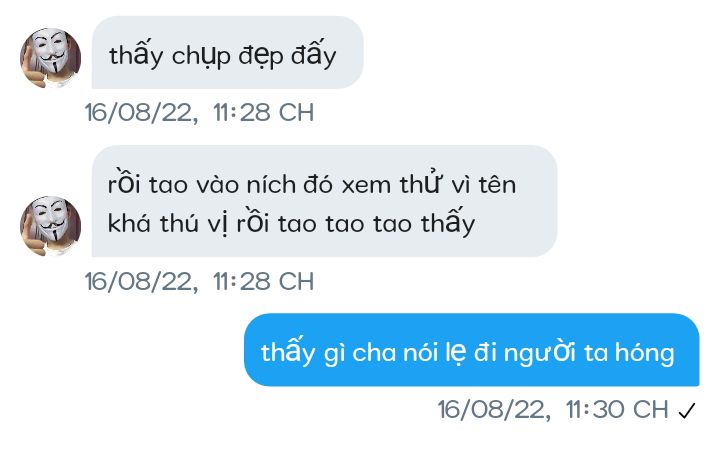Screen dimensions: 720x460
Task: Click the sent checkmark next to 11:30 CH
Action: (687, 410)
